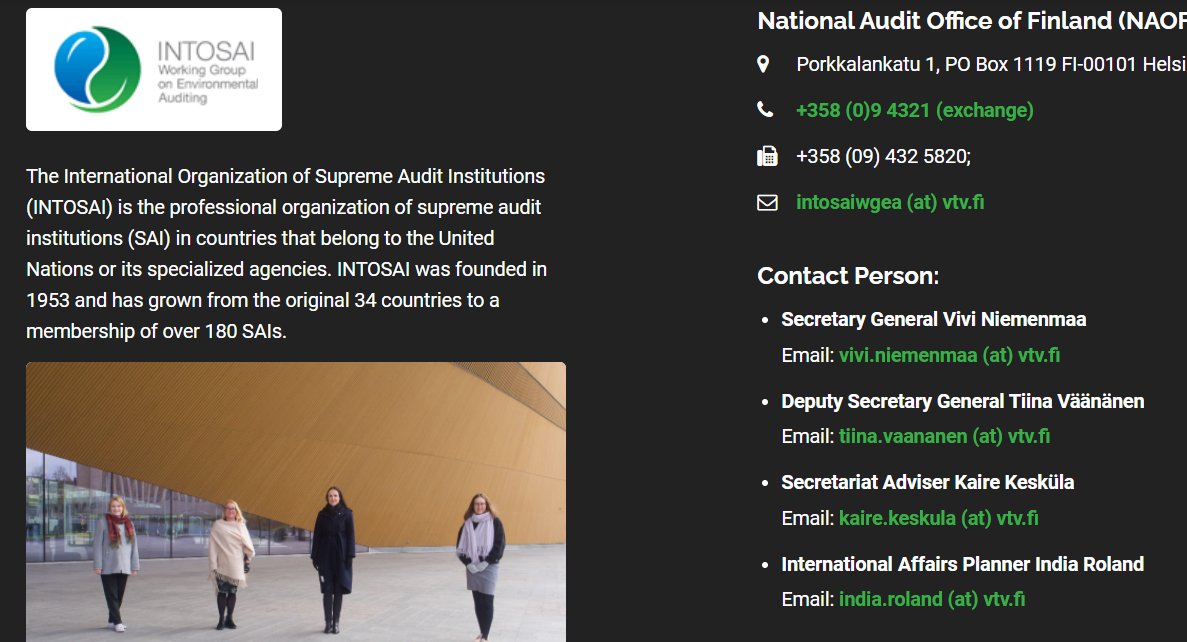Email india.roland (at) vtv.fi
Screen dimensions: 1187x642
pyautogui.click(x=932, y=599)
